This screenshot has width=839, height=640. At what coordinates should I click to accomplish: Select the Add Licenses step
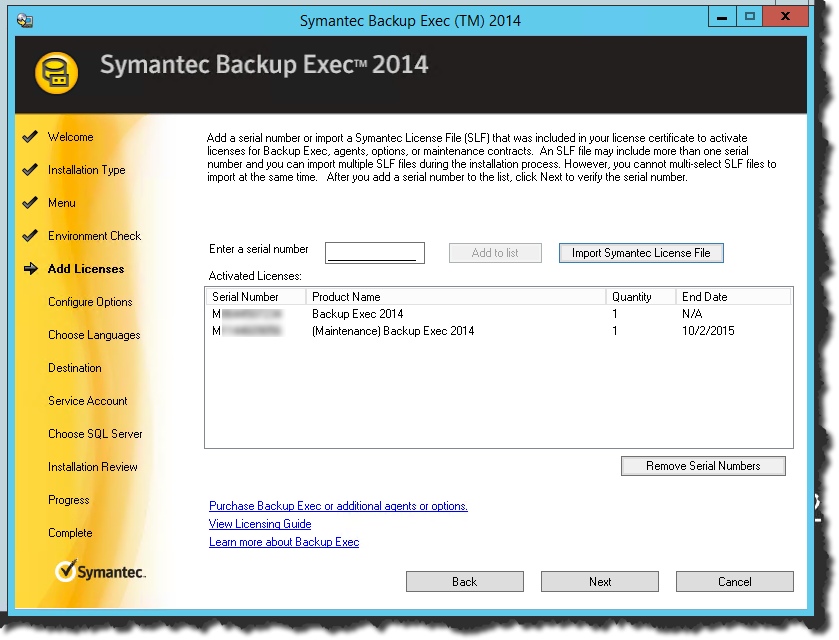86,269
